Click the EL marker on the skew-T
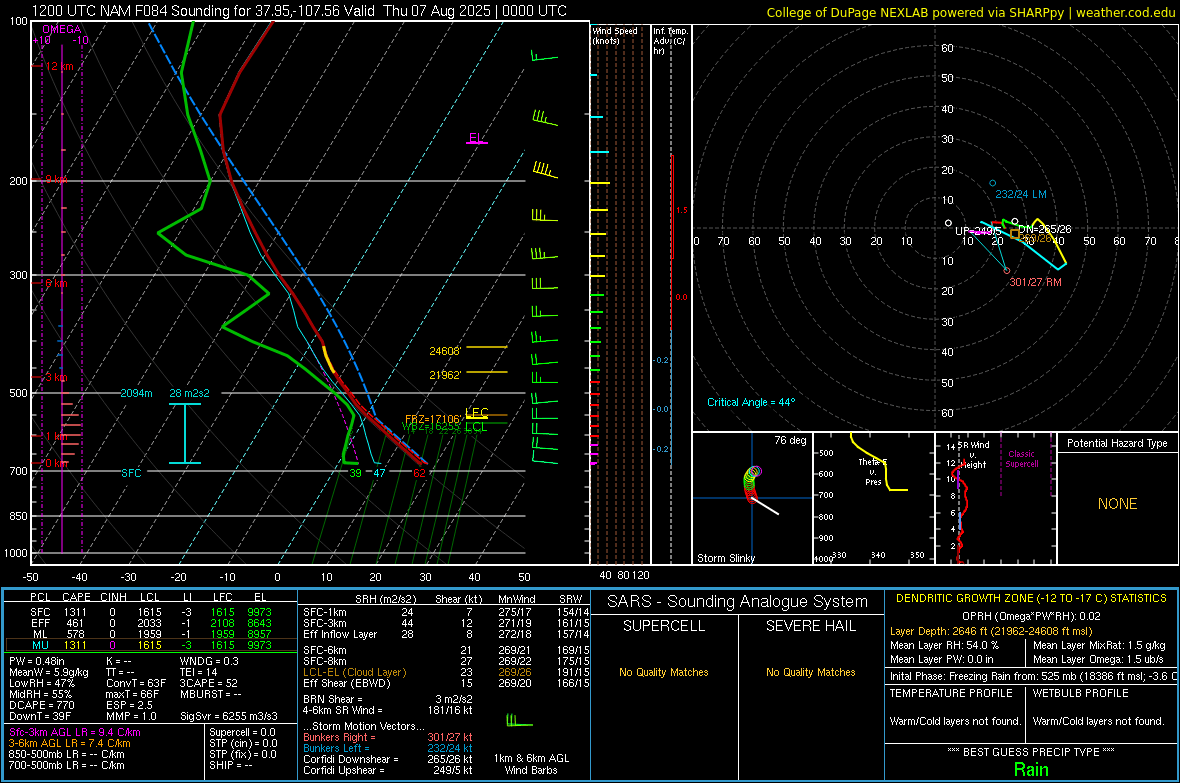This screenshot has height=783, width=1180. click(476, 138)
